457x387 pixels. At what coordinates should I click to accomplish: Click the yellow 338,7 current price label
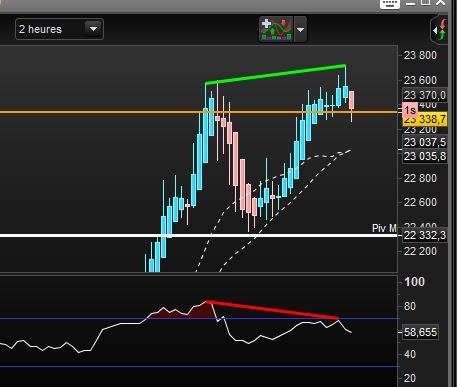[425, 119]
